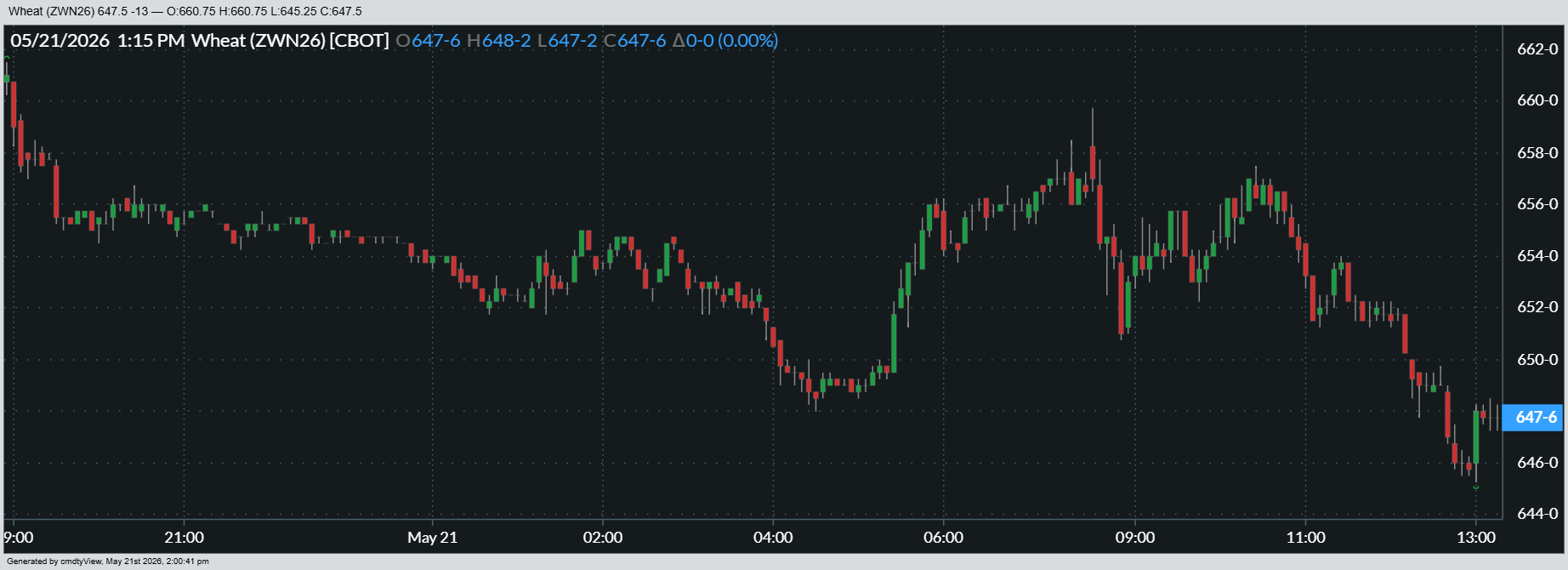The height and width of the screenshot is (570, 1568).
Task: Click the 652-0 price axis label
Action: pos(1537,307)
